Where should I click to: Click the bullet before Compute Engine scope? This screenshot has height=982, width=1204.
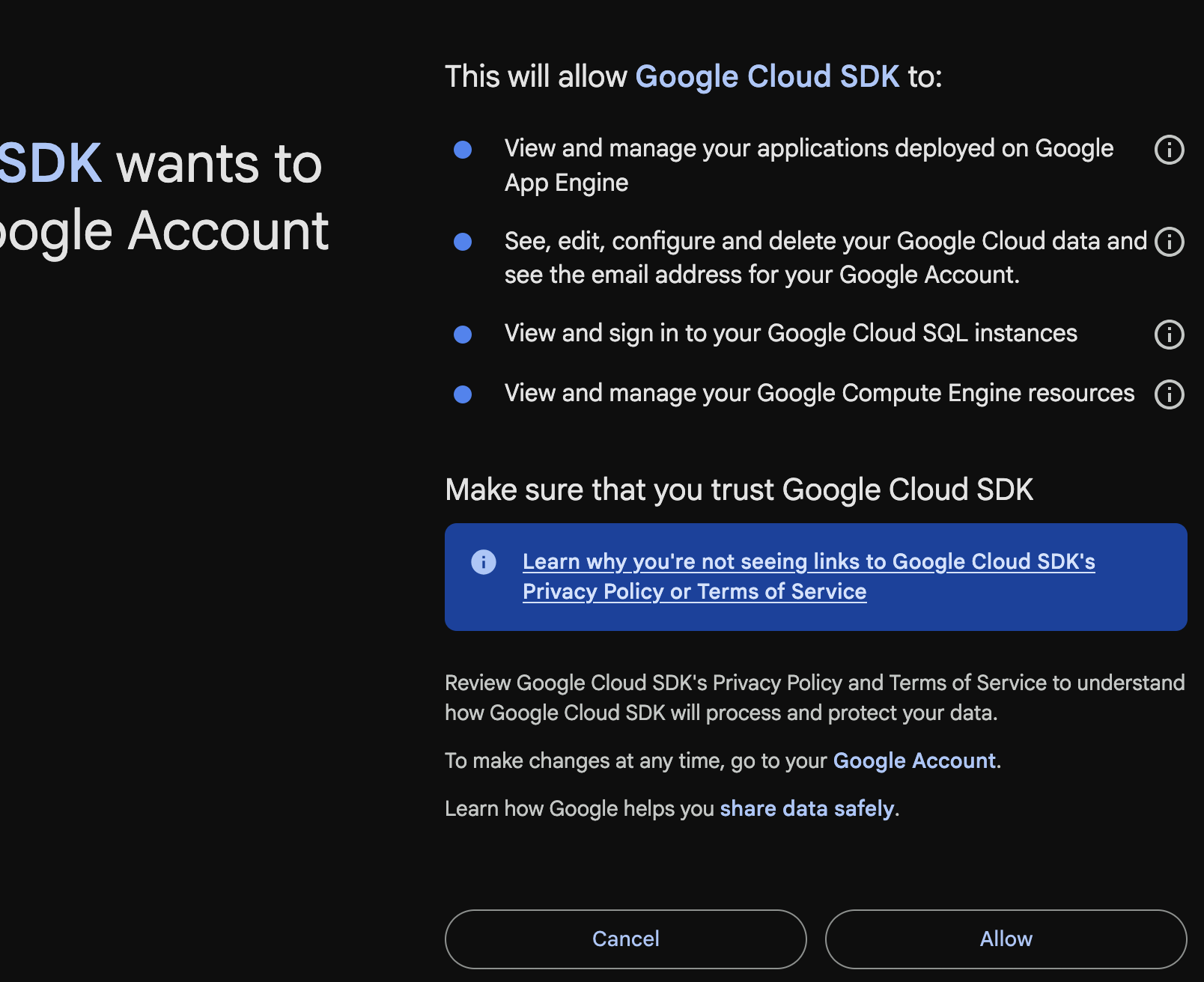pyautogui.click(x=463, y=394)
